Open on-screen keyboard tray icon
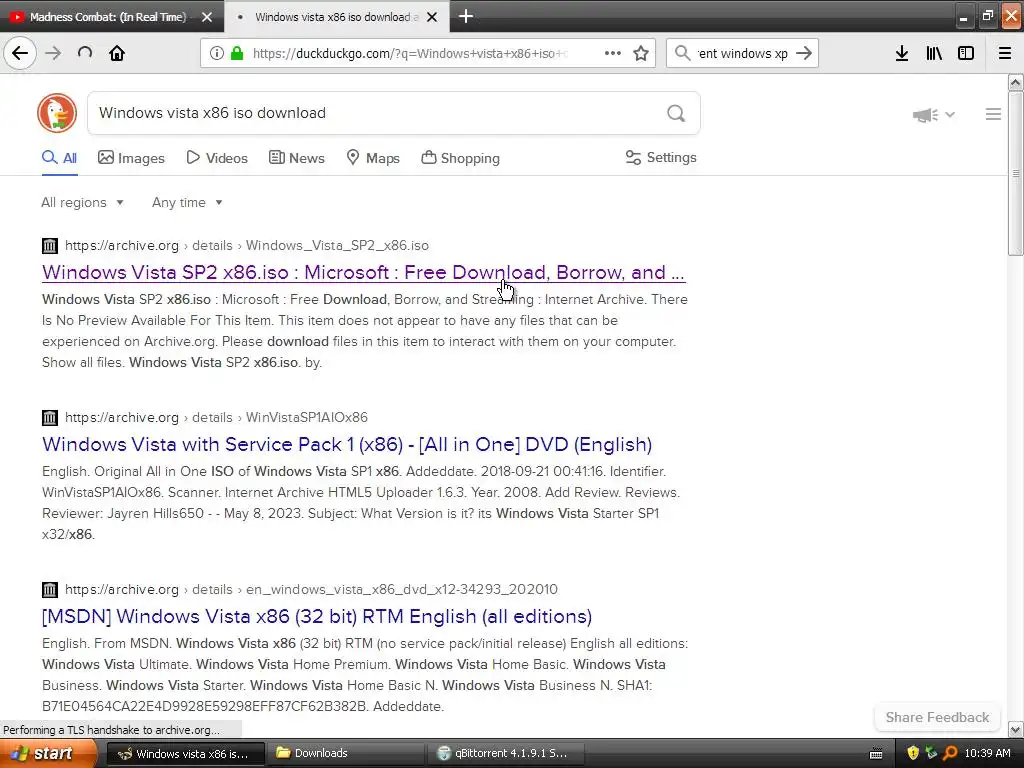The width and height of the screenshot is (1024, 768). (876, 754)
